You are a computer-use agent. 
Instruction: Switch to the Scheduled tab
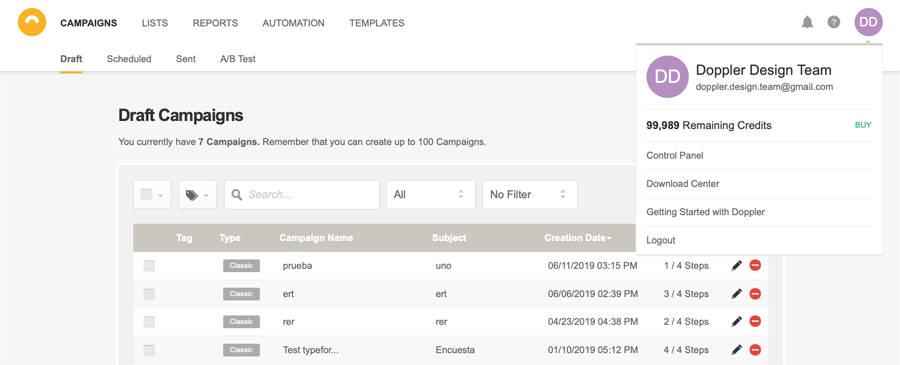coord(129,59)
